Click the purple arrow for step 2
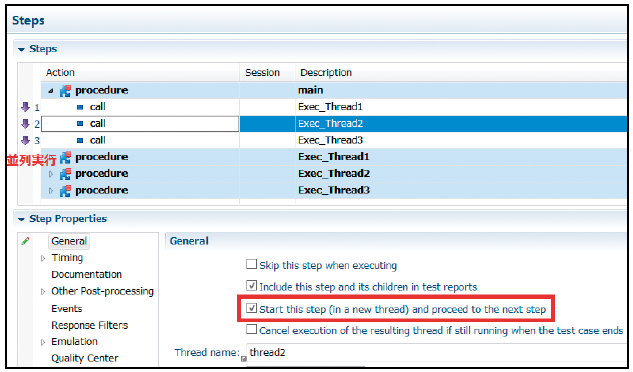 [25, 124]
